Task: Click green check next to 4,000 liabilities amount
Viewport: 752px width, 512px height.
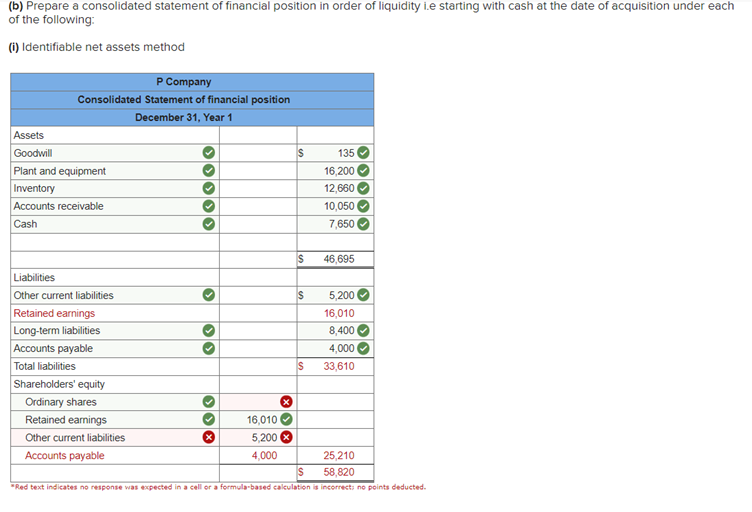Action: 364,348
